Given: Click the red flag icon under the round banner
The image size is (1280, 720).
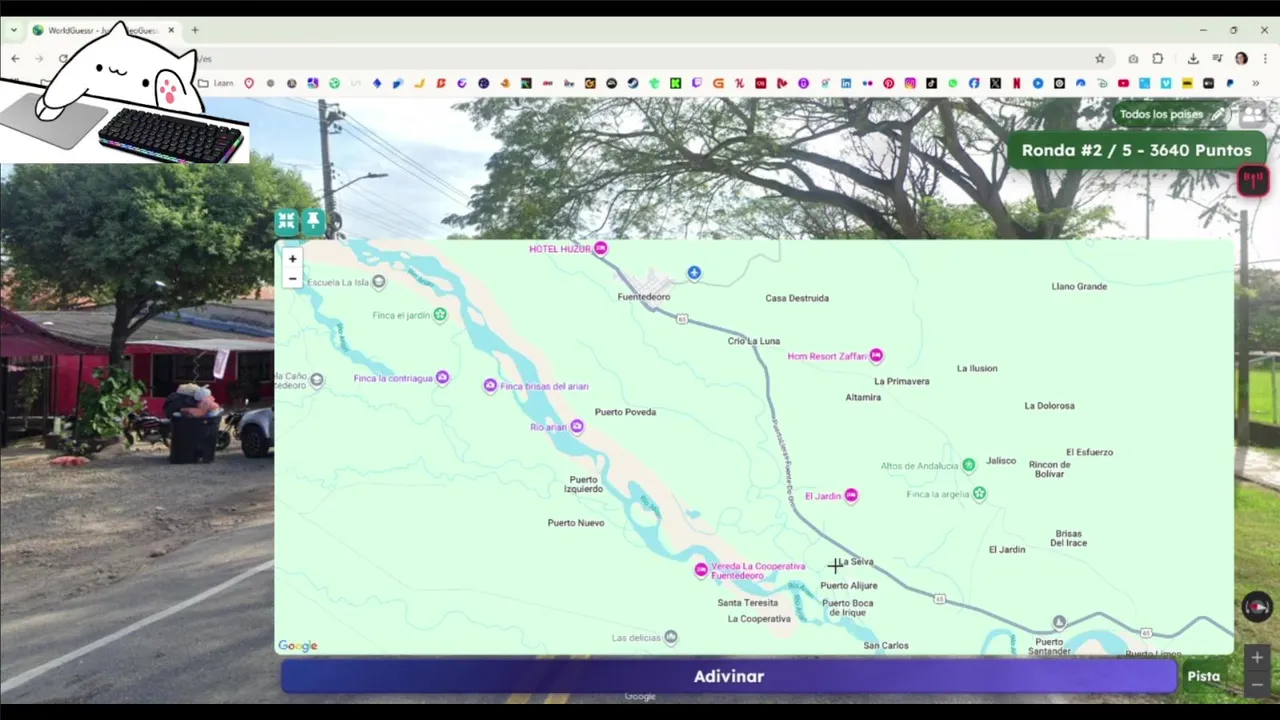Looking at the screenshot, I should click(x=1253, y=180).
